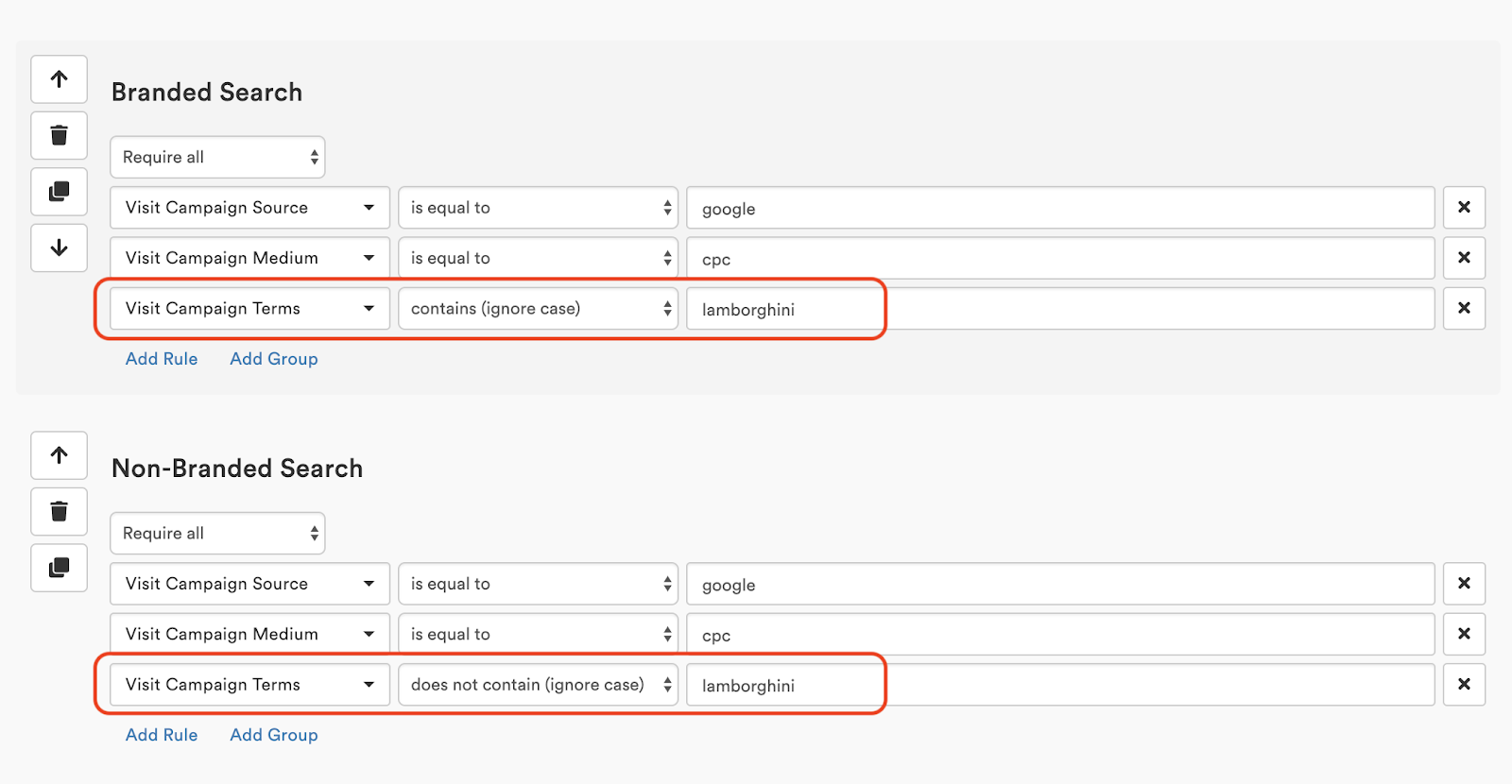Delete the Non-Branded Search group
1512x784 pixels.
60,511
